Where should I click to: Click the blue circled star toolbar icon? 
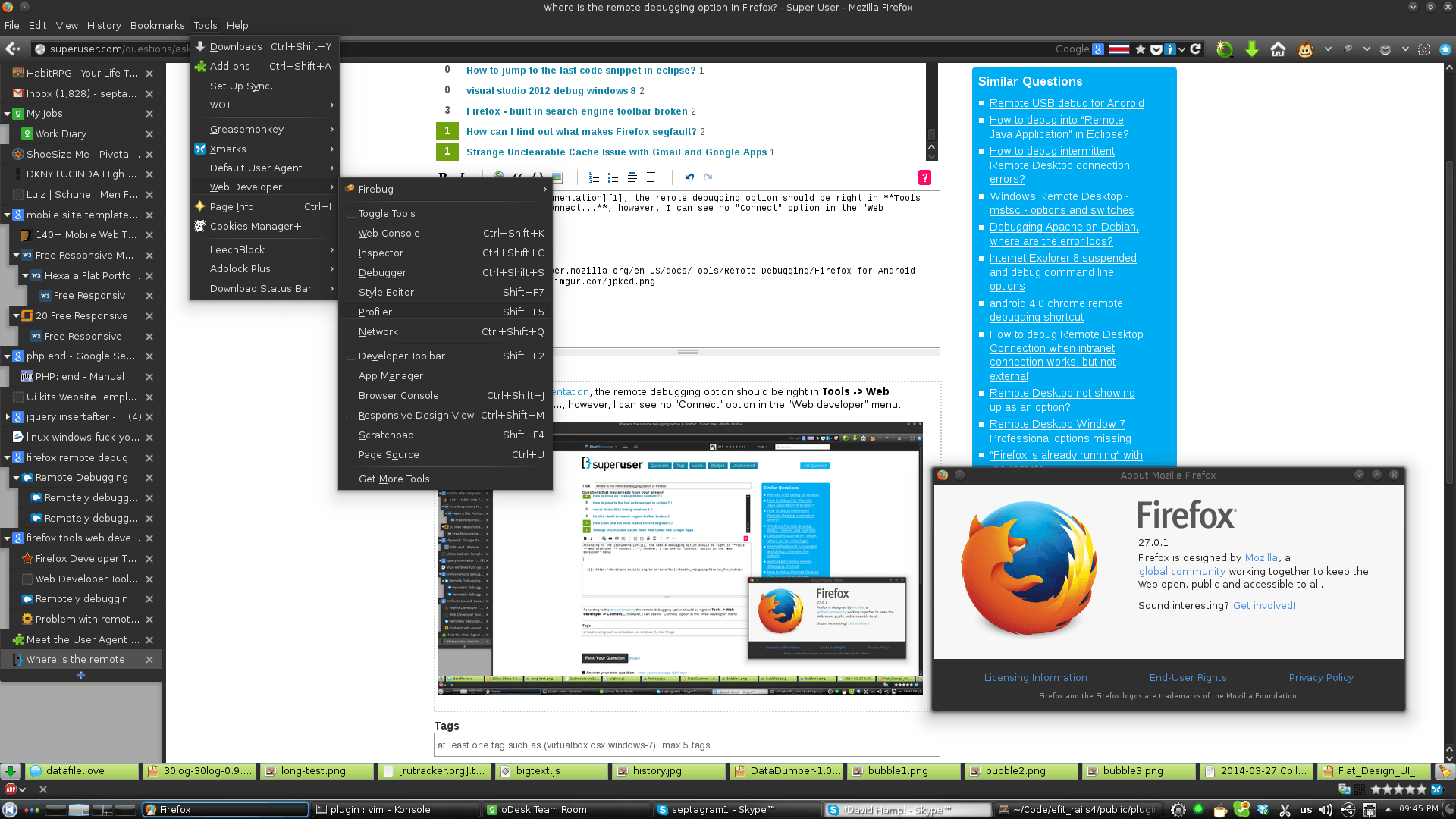(x=1445, y=49)
